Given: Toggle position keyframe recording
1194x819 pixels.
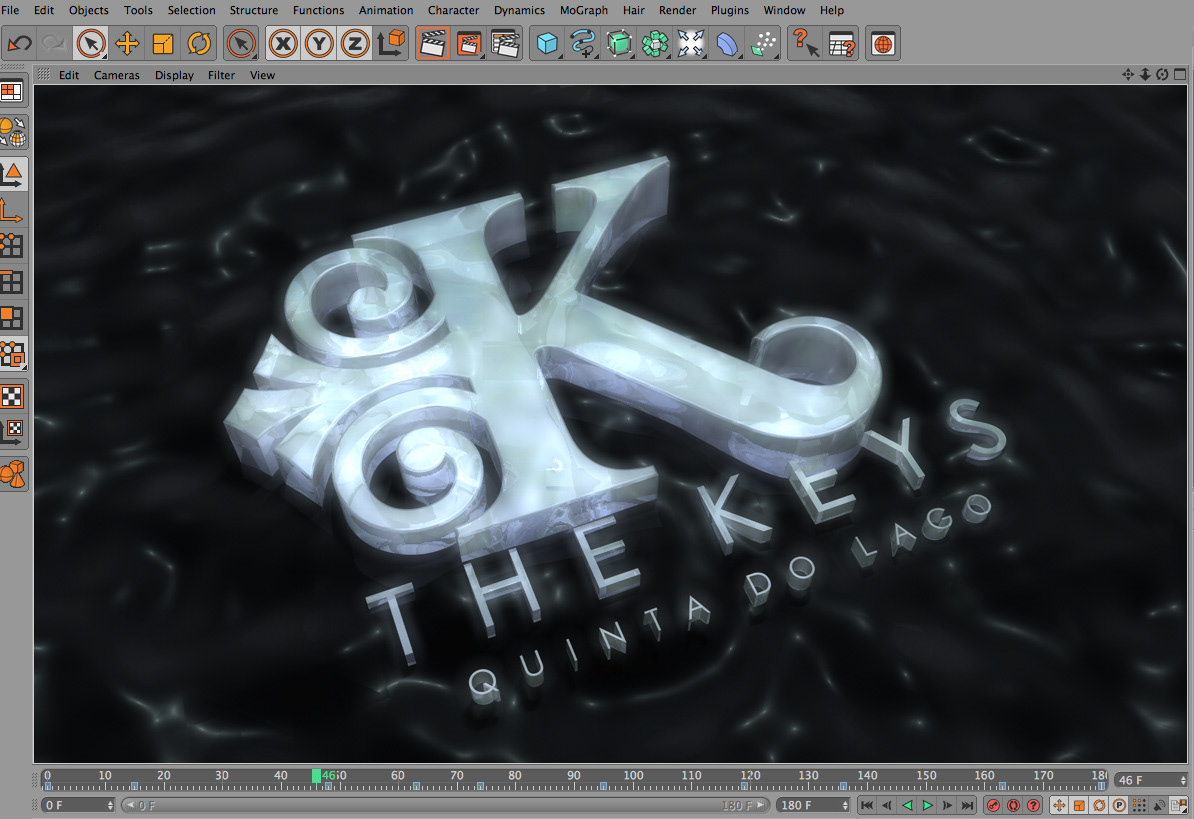Looking at the screenshot, I should tap(1058, 805).
